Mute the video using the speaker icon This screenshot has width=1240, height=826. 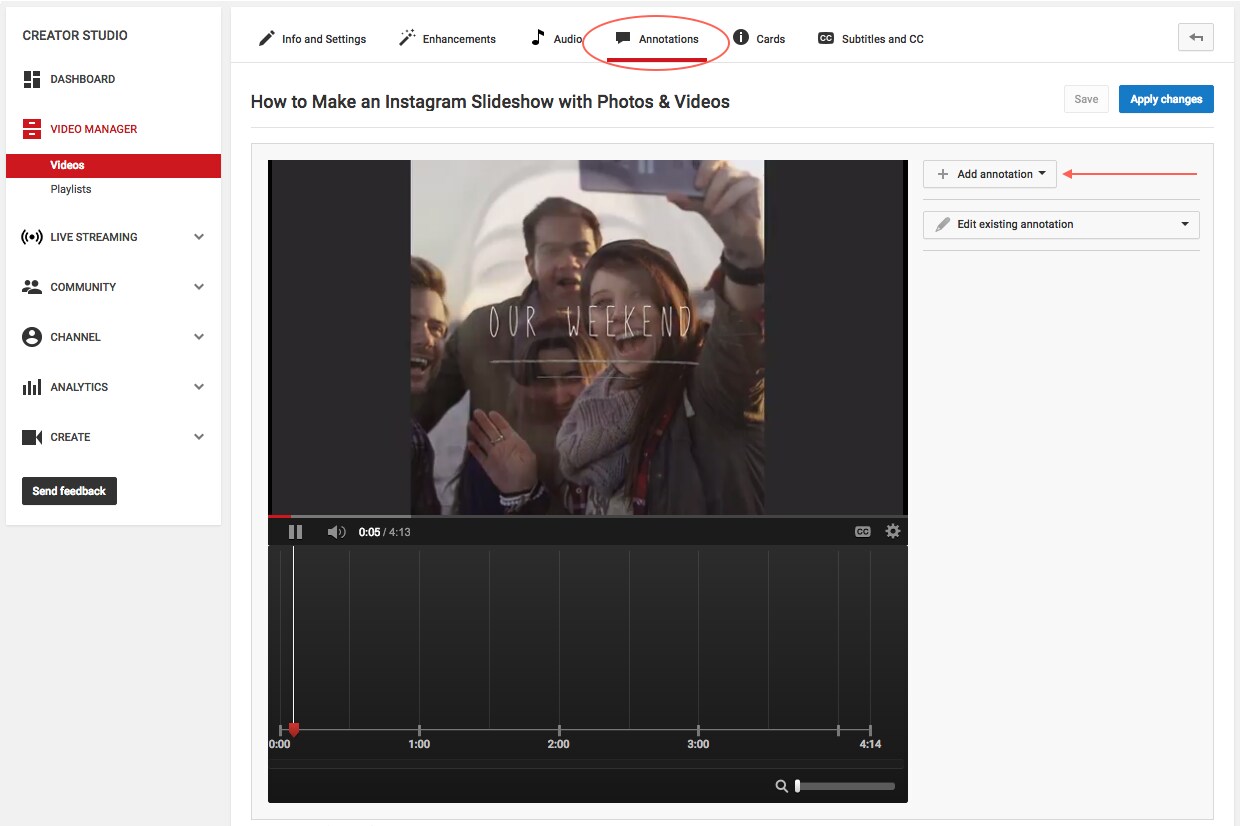[x=336, y=532]
